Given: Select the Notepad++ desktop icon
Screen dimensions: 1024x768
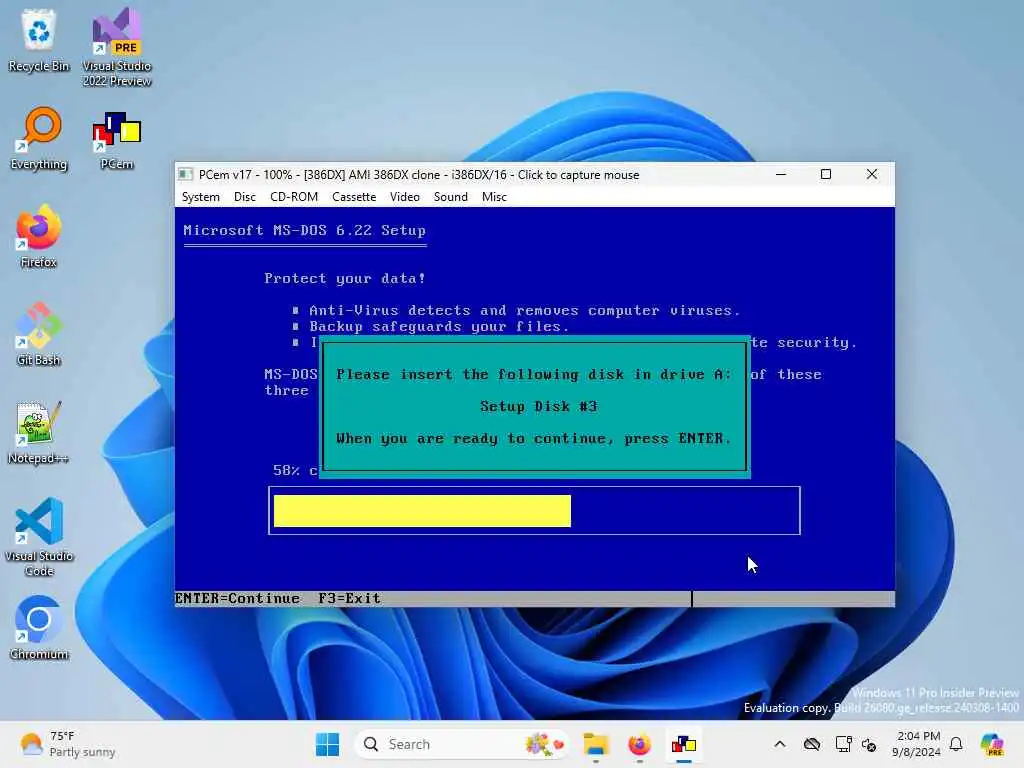Looking at the screenshot, I should tap(39, 432).
